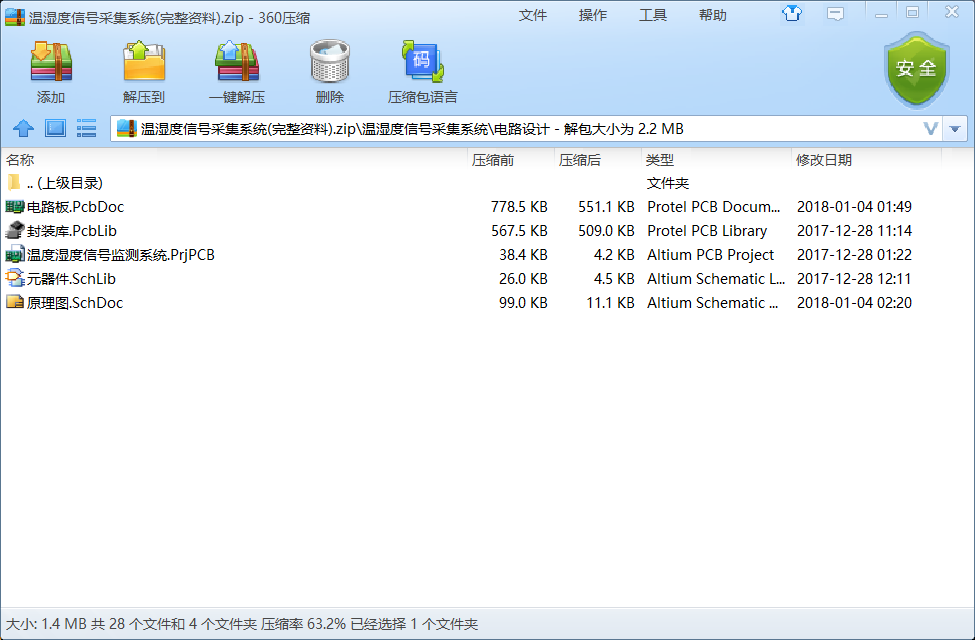The width and height of the screenshot is (975, 640).
Task: Switch to large icon view mode
Action: [x=55, y=129]
